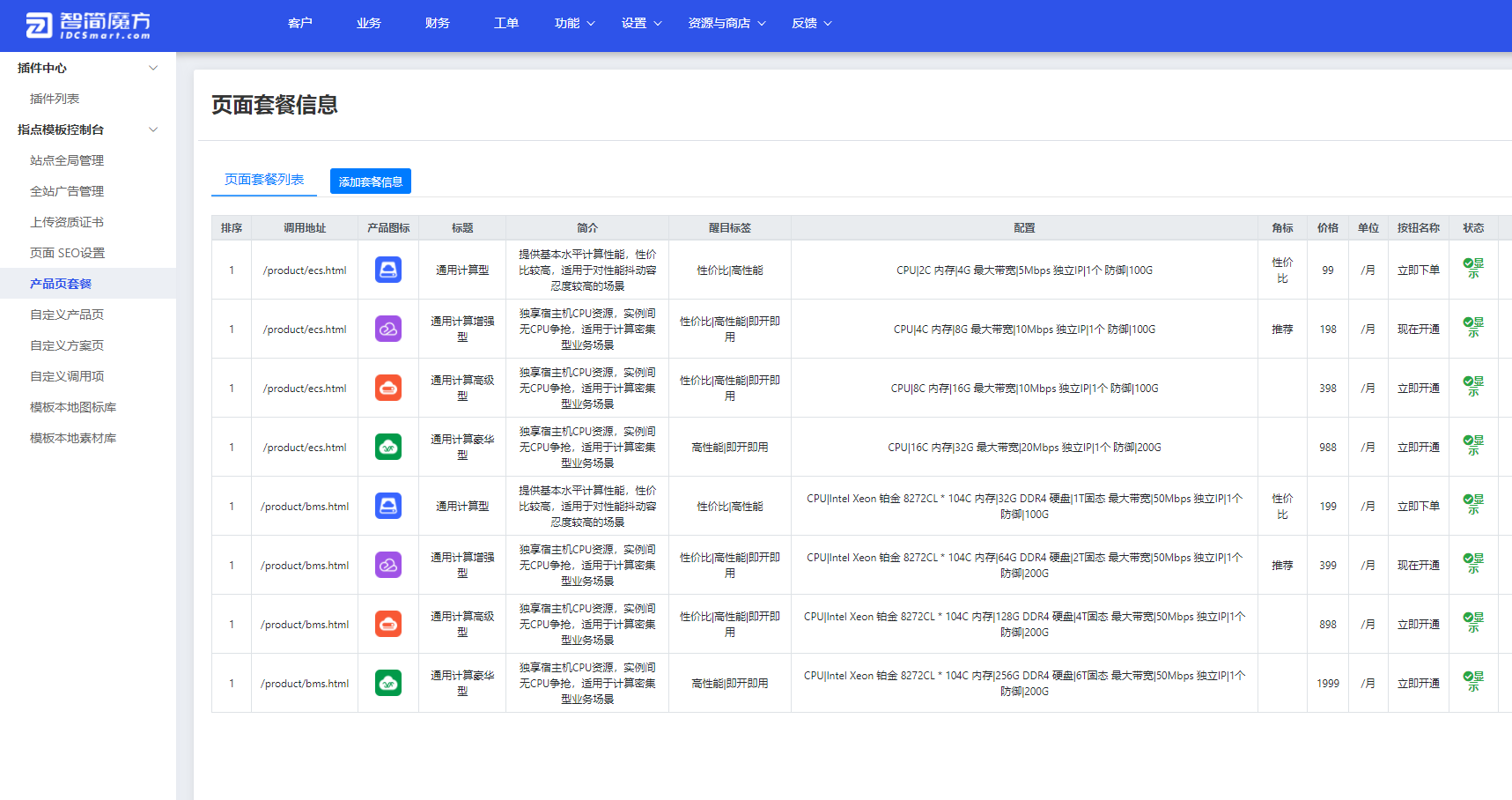Click the IDCSmart logo
This screenshot has height=800, width=1512.
88,26
